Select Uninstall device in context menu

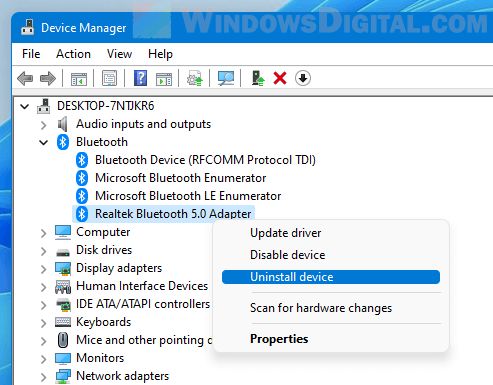(x=331, y=277)
